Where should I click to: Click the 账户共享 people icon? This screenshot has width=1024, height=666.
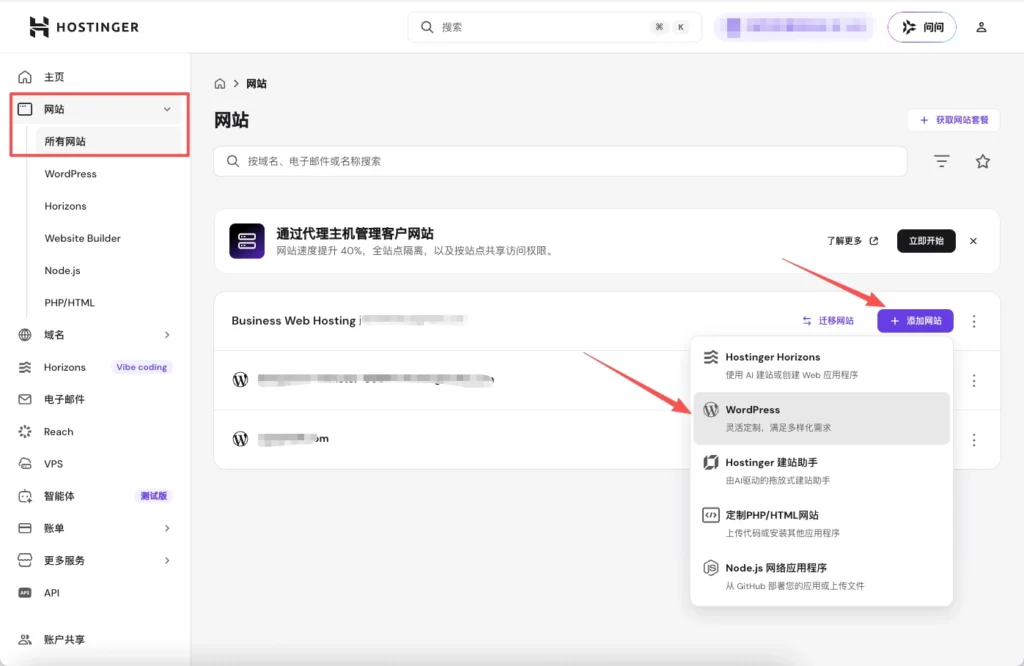25,639
